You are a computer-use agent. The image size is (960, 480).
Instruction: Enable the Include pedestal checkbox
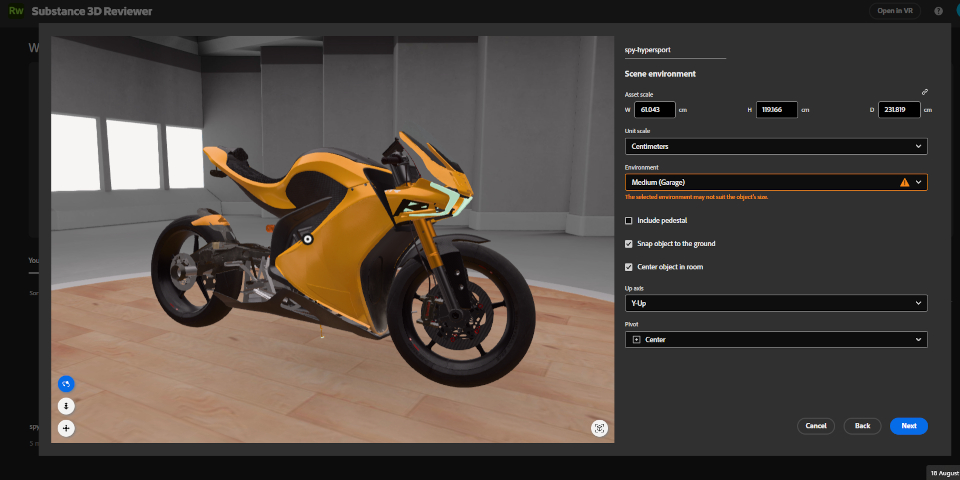pyautogui.click(x=628, y=220)
